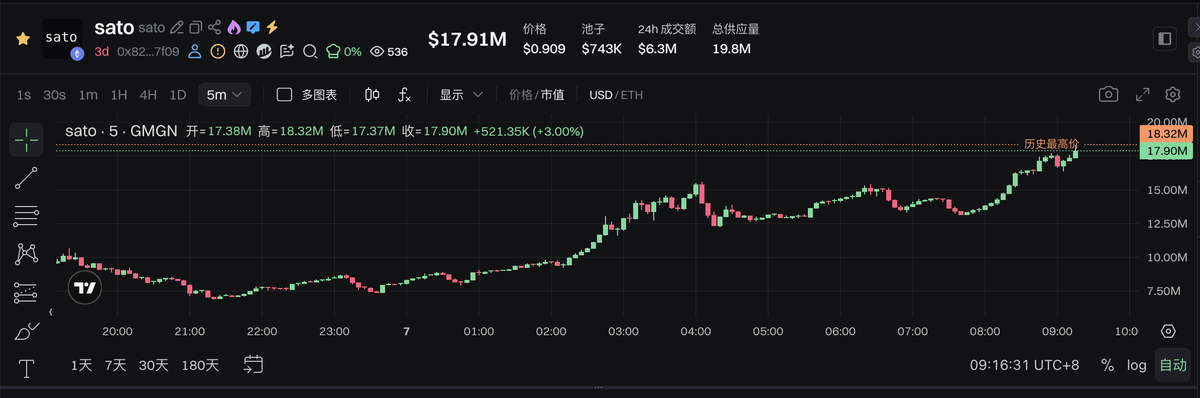The height and width of the screenshot is (398, 1200).
Task: Enable the 多图表 multi-chart checkbox
Action: tap(284, 95)
